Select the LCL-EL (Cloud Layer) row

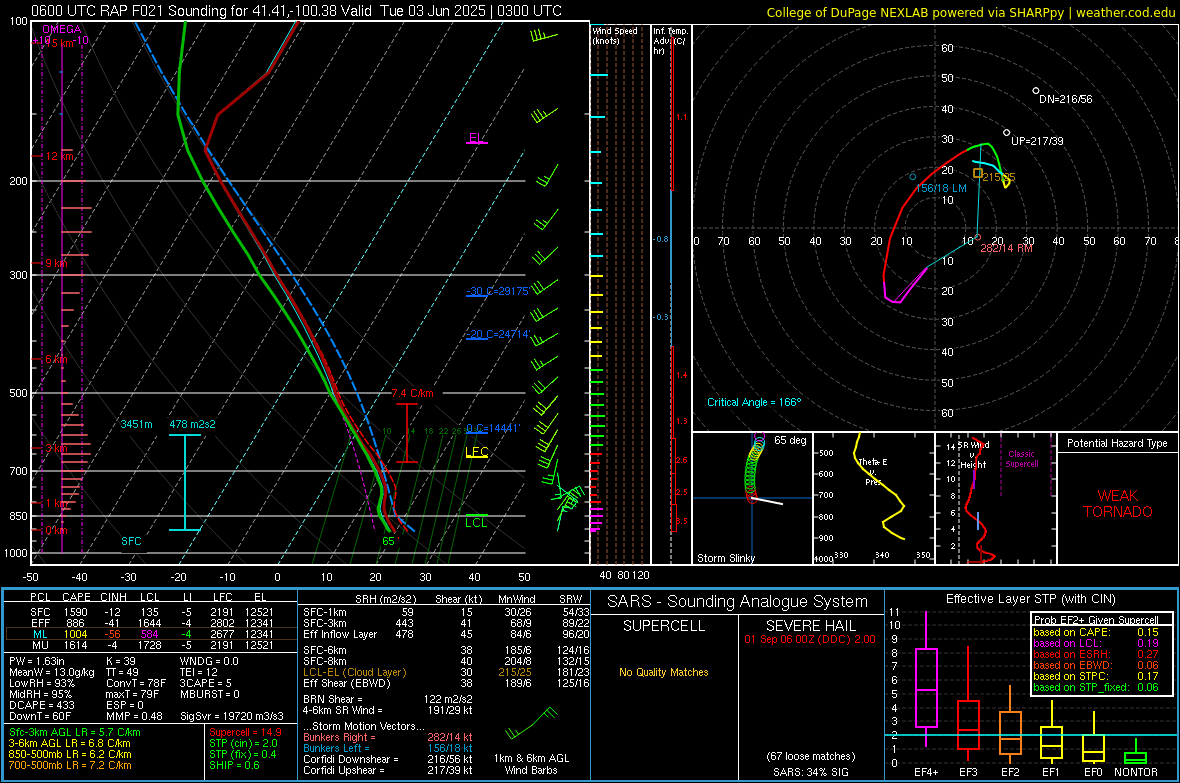point(446,672)
